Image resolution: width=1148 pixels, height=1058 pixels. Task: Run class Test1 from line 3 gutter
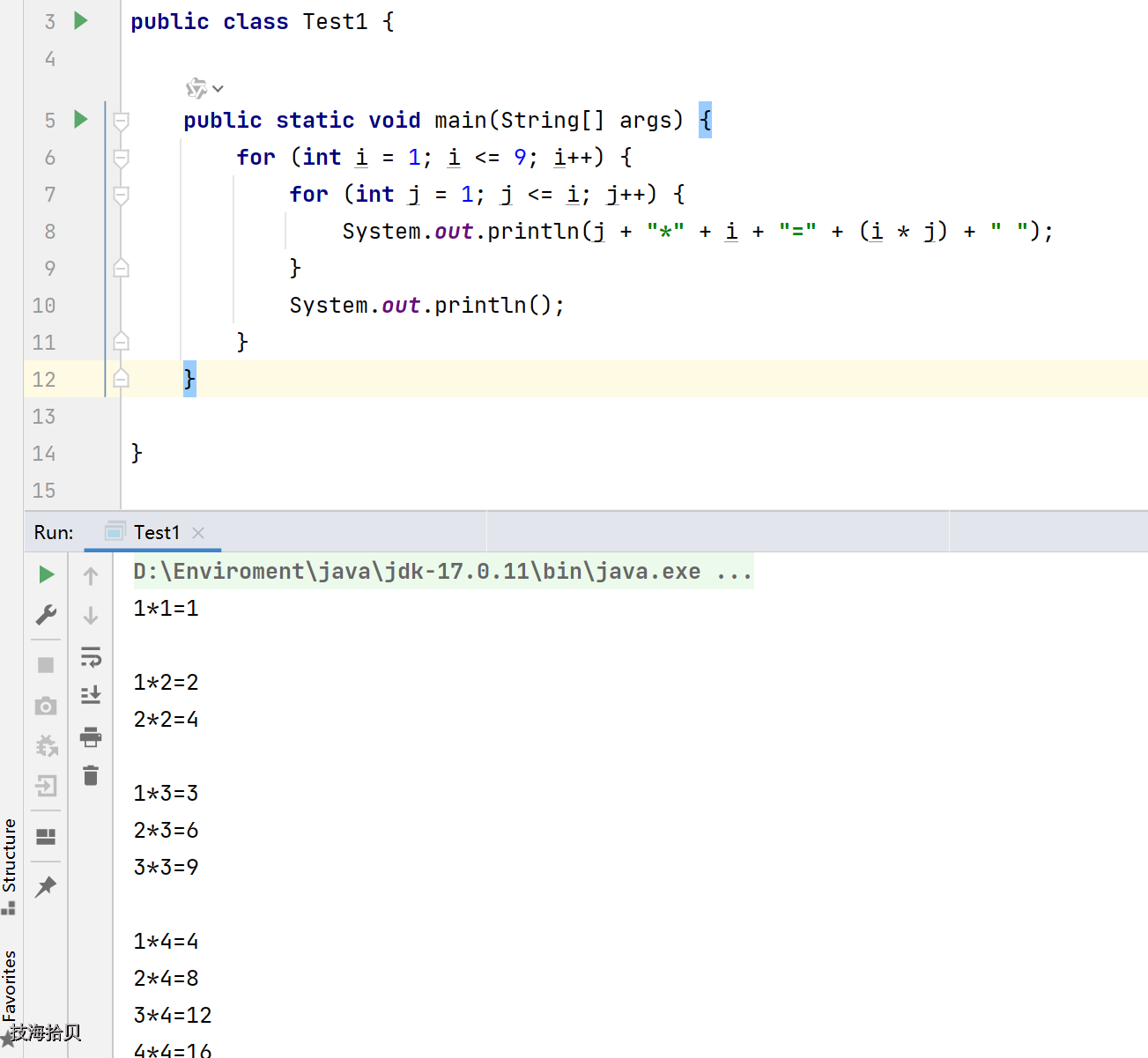tap(81, 20)
